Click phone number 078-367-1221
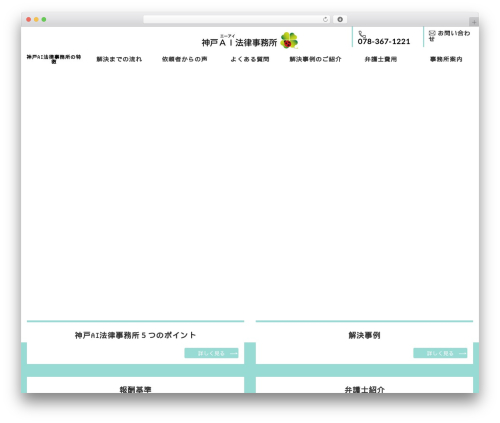This screenshot has height=423, width=500. [384, 42]
